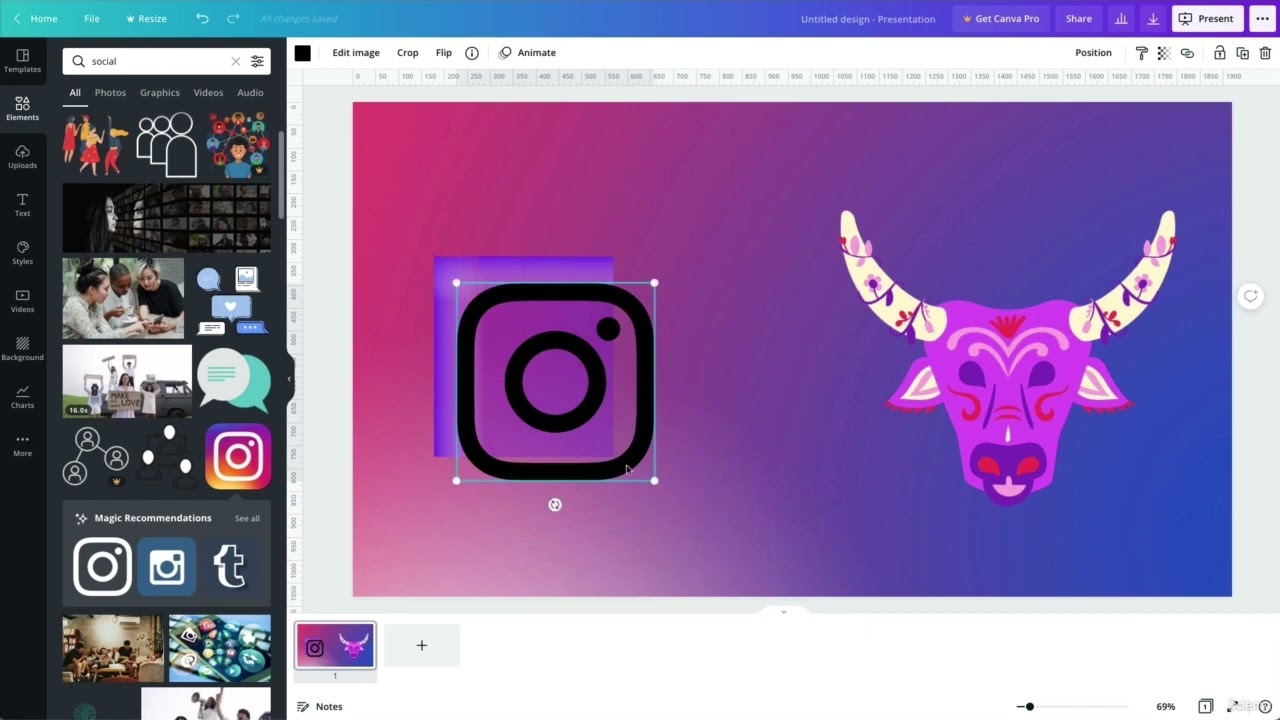Click the 69% zoom percentage
This screenshot has width=1280, height=720.
point(1166,706)
